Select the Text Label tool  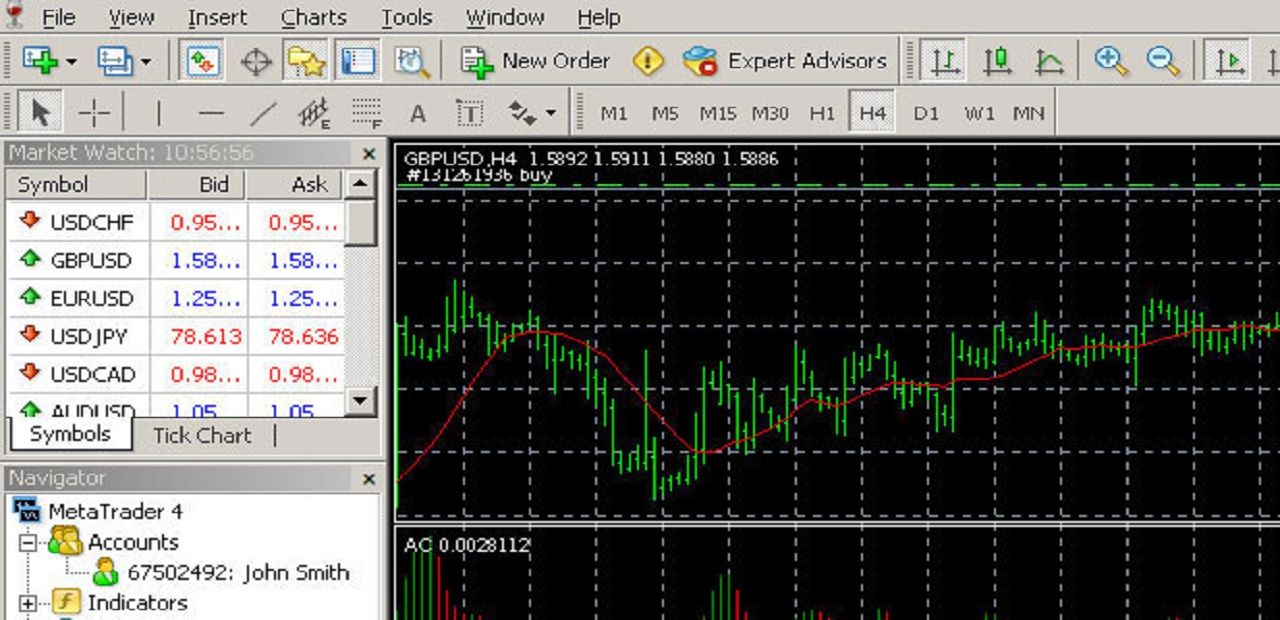click(x=469, y=113)
